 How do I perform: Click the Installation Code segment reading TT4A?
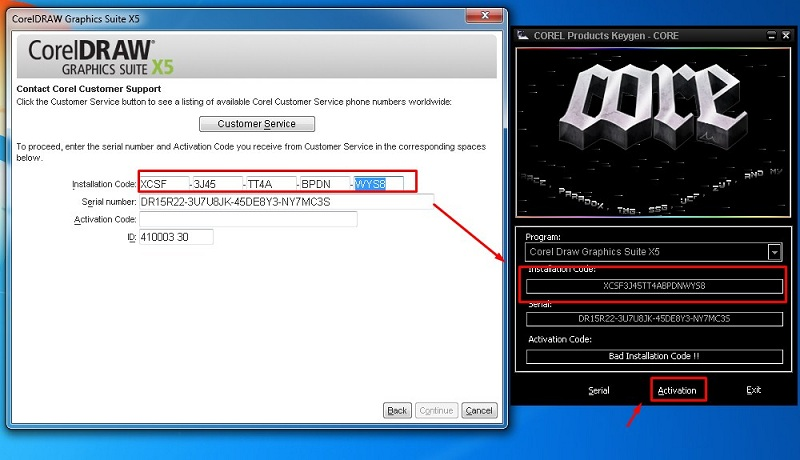point(271,183)
